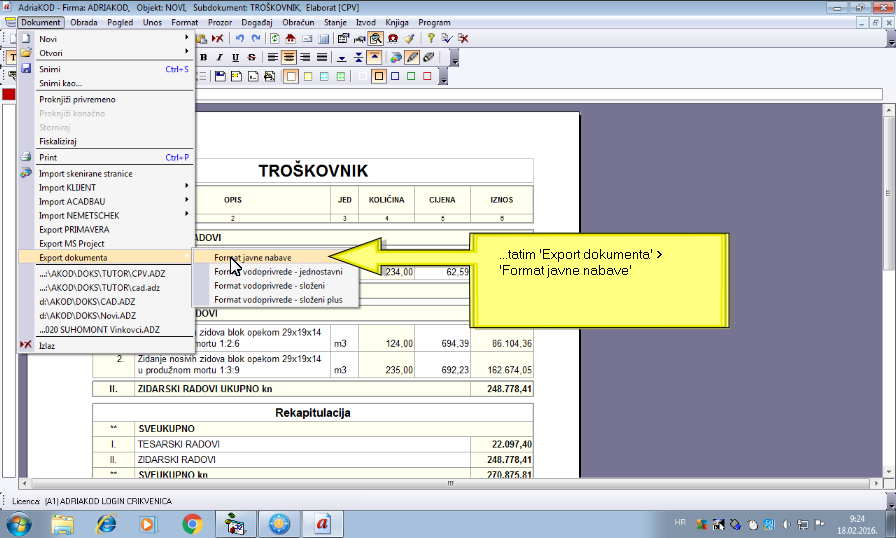
Task: Undo the last action
Action: pyautogui.click(x=239, y=38)
